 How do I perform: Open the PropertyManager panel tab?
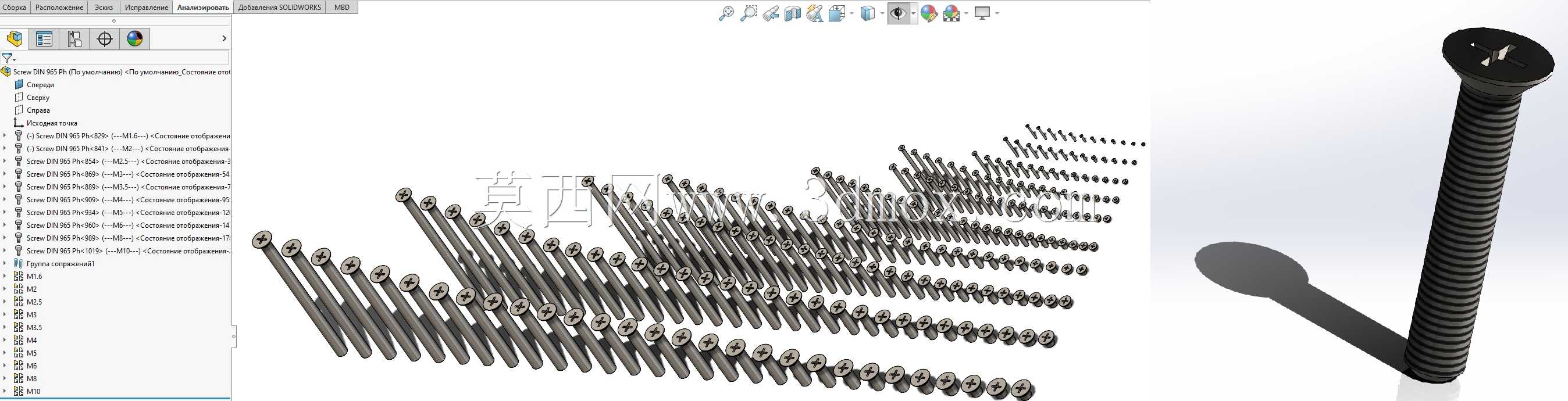tap(44, 39)
